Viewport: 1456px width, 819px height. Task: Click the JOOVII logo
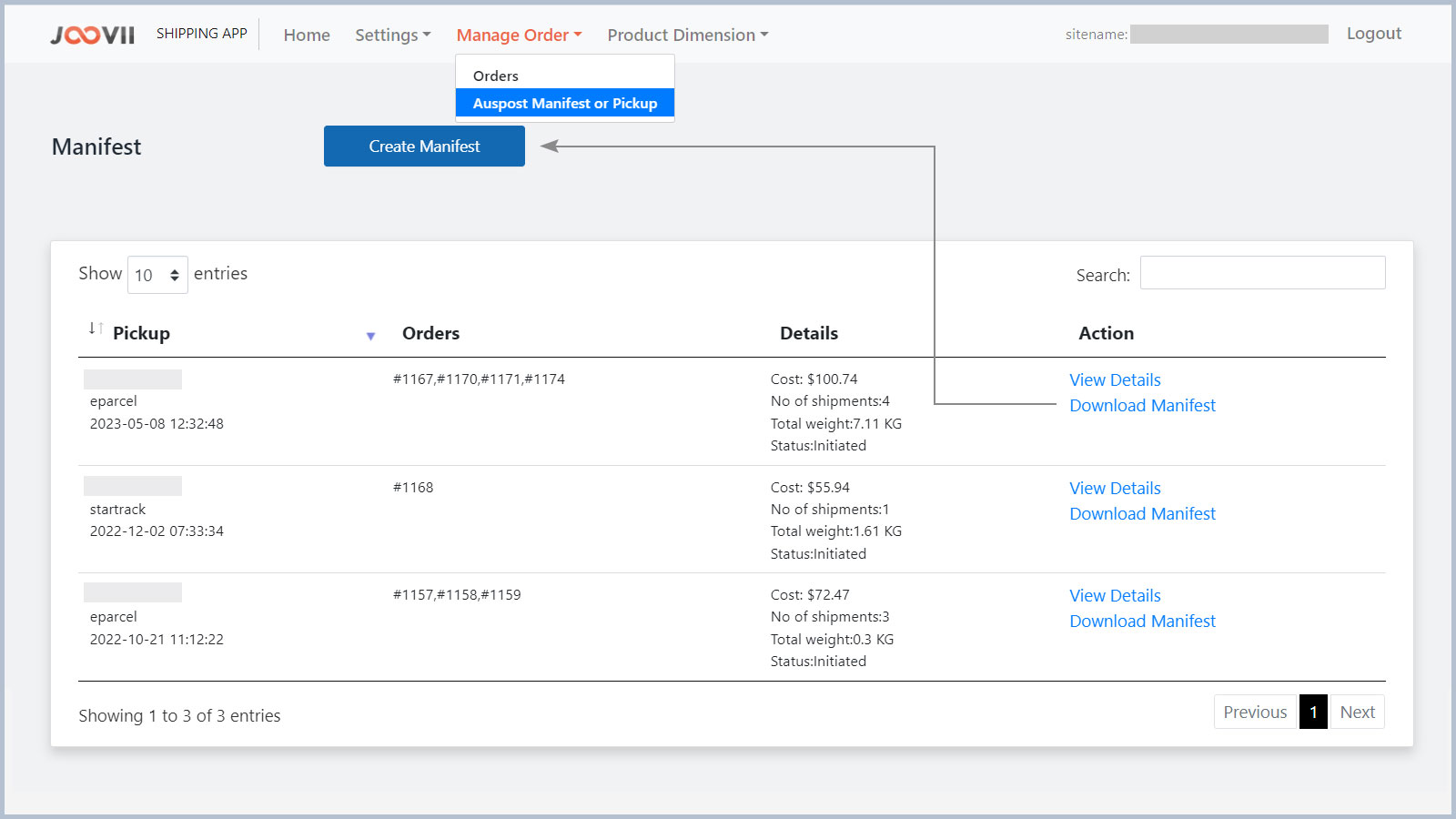coord(91,34)
